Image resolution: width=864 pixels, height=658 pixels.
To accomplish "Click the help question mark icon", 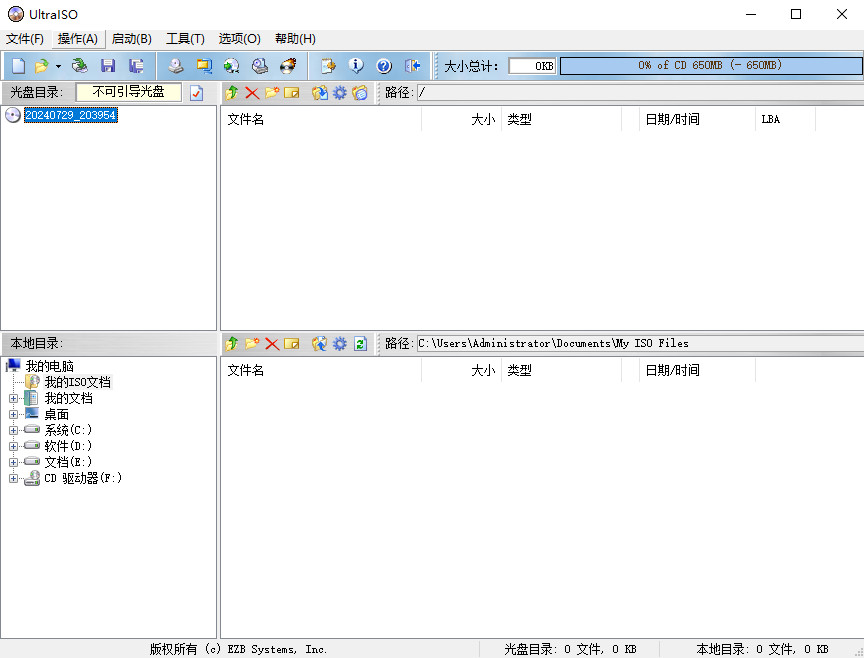I will click(x=382, y=65).
